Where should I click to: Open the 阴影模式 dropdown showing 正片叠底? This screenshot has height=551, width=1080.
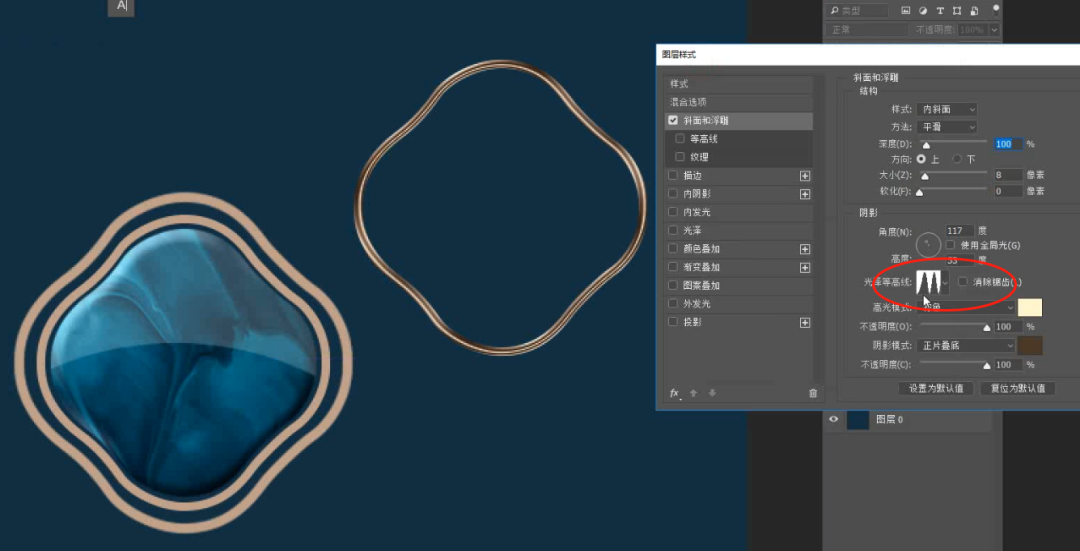coord(966,345)
